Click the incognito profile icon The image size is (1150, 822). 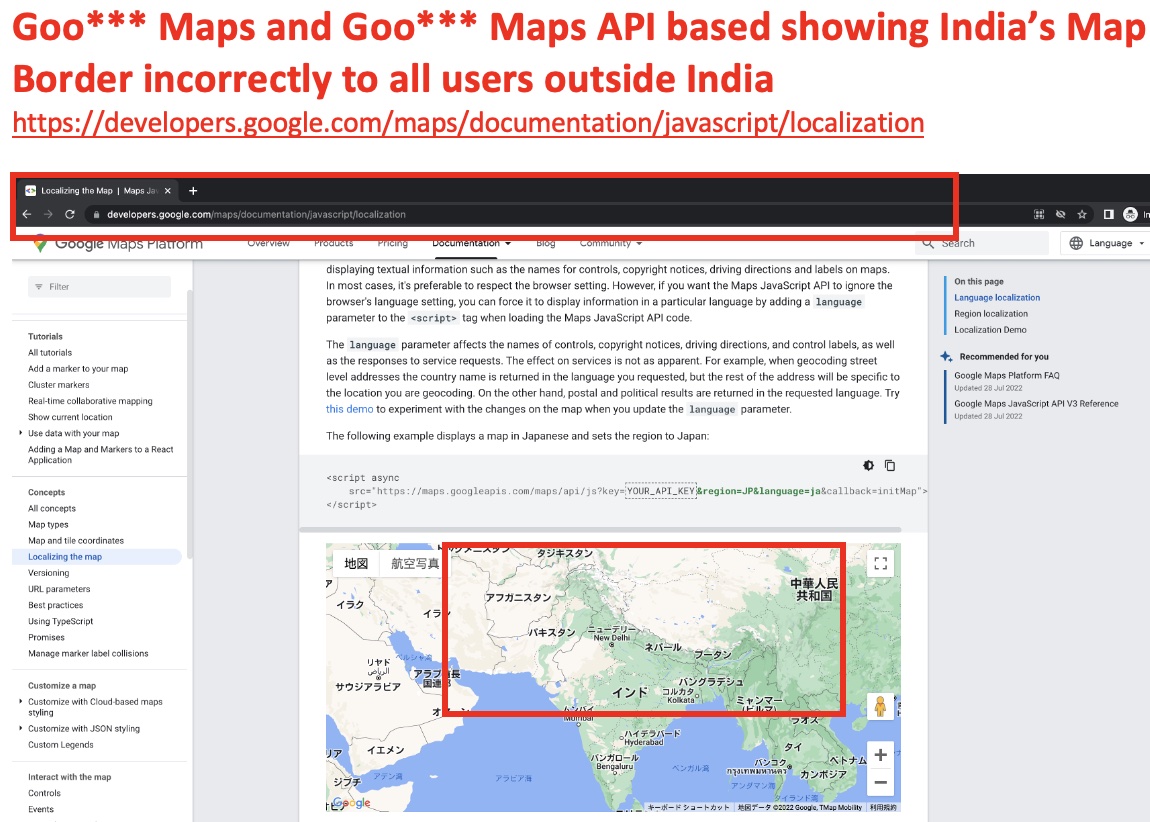(x=1130, y=214)
